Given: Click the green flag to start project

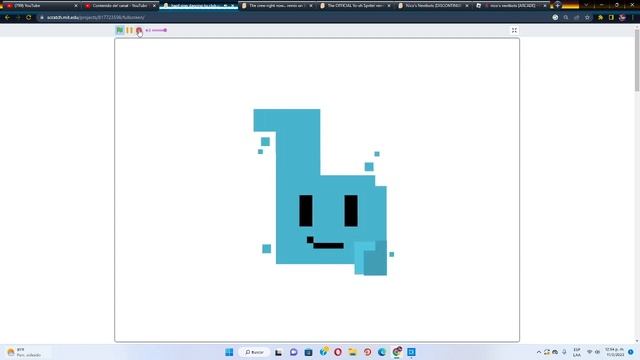Looking at the screenshot, I should click(x=120, y=30).
